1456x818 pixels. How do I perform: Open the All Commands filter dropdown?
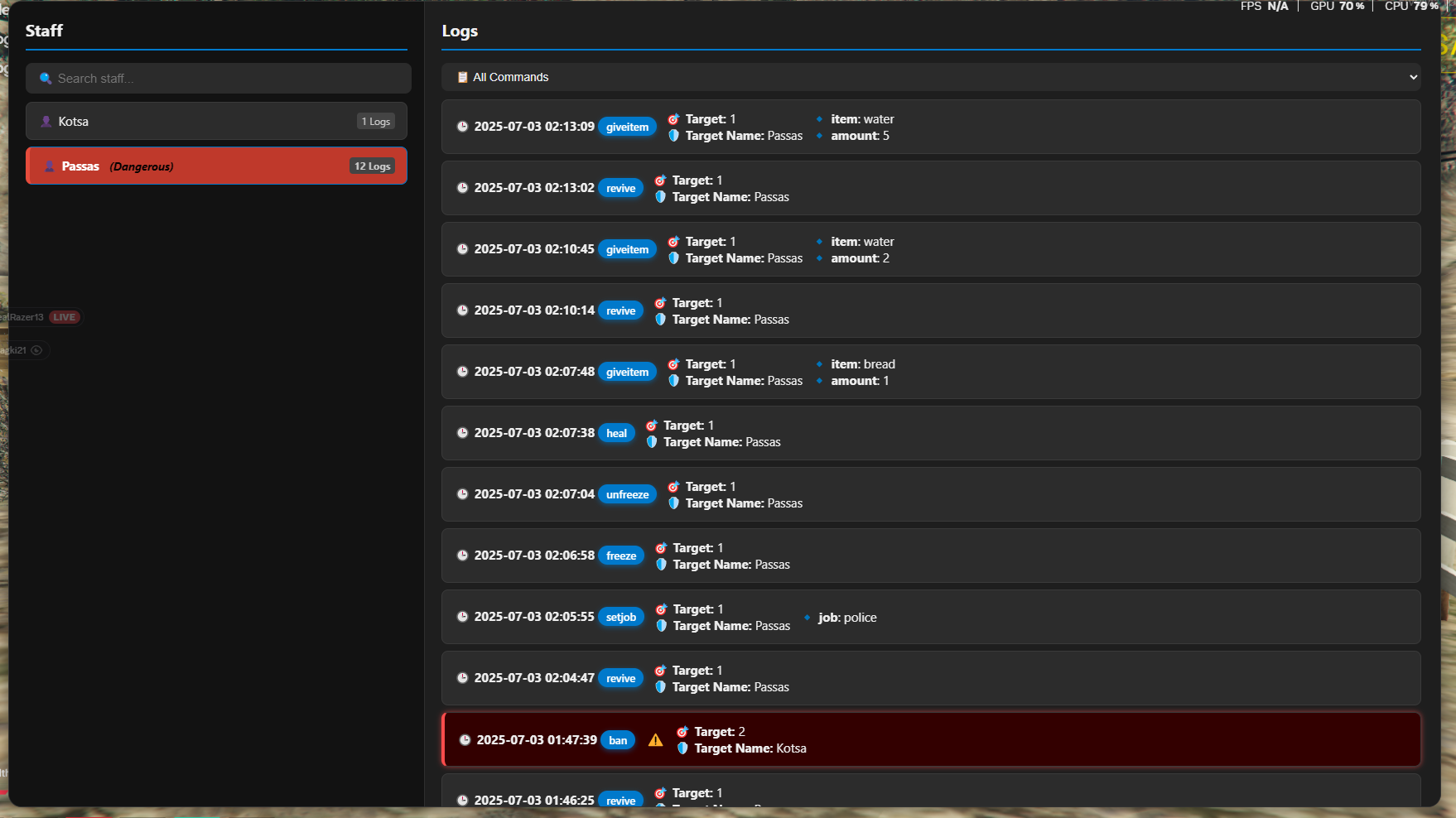(931, 77)
